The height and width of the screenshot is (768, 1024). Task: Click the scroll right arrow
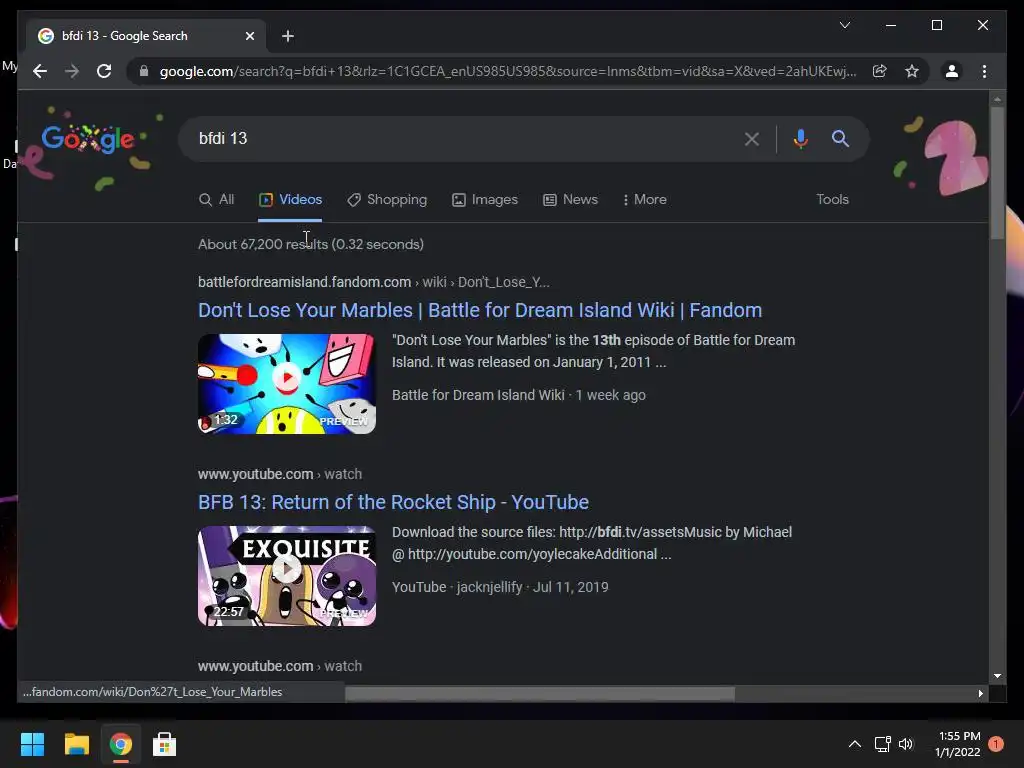pos(980,694)
